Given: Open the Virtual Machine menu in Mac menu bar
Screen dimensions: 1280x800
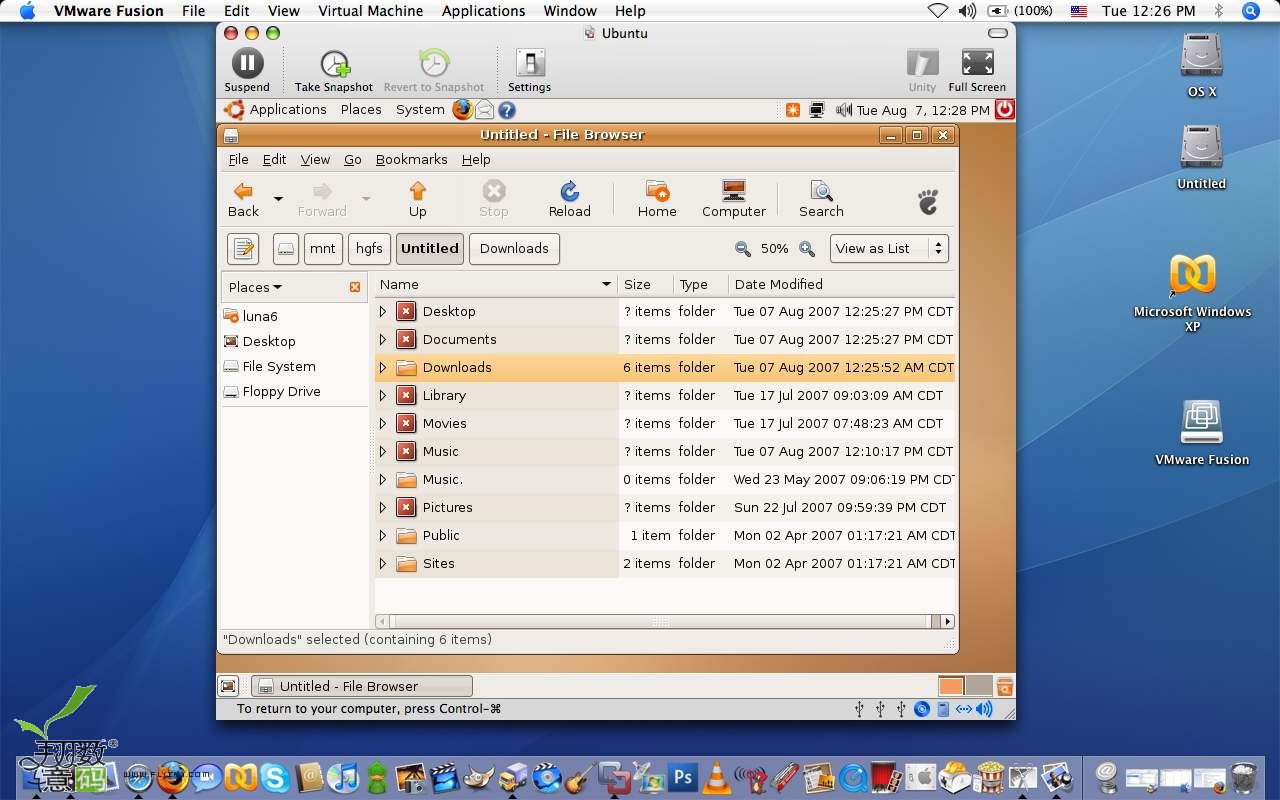Looking at the screenshot, I should [x=370, y=11].
